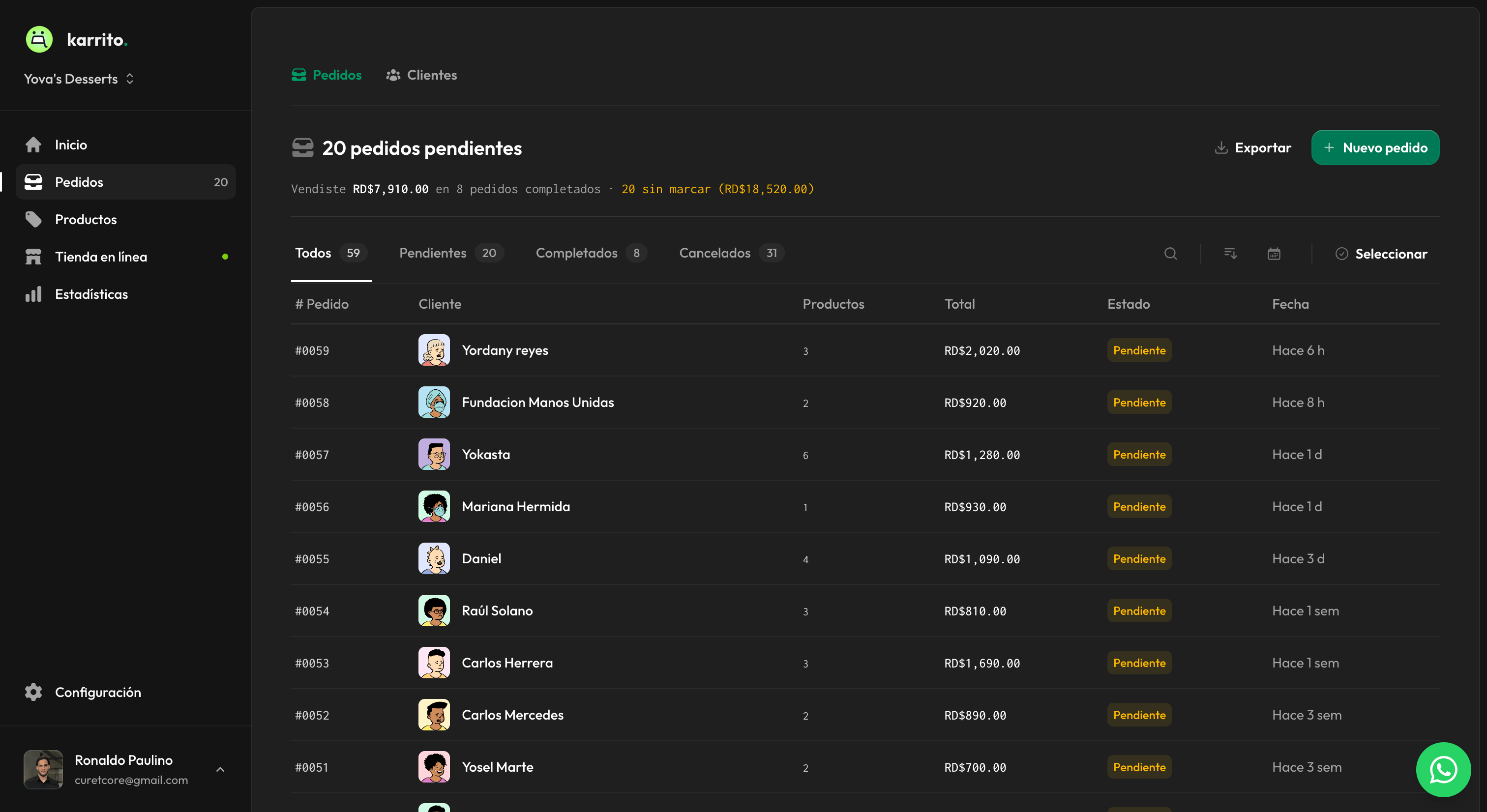Image resolution: width=1487 pixels, height=812 pixels.
Task: Click 'Hace 6 h' date cell
Action: pyautogui.click(x=1298, y=350)
